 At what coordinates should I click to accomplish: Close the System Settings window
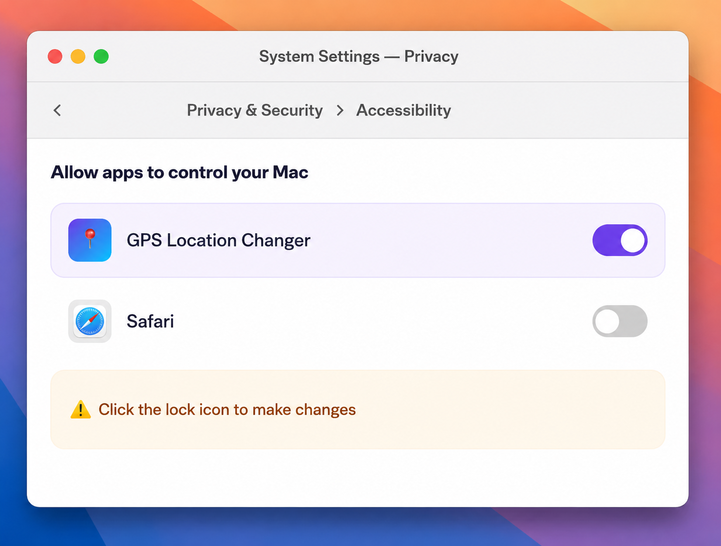coord(55,57)
